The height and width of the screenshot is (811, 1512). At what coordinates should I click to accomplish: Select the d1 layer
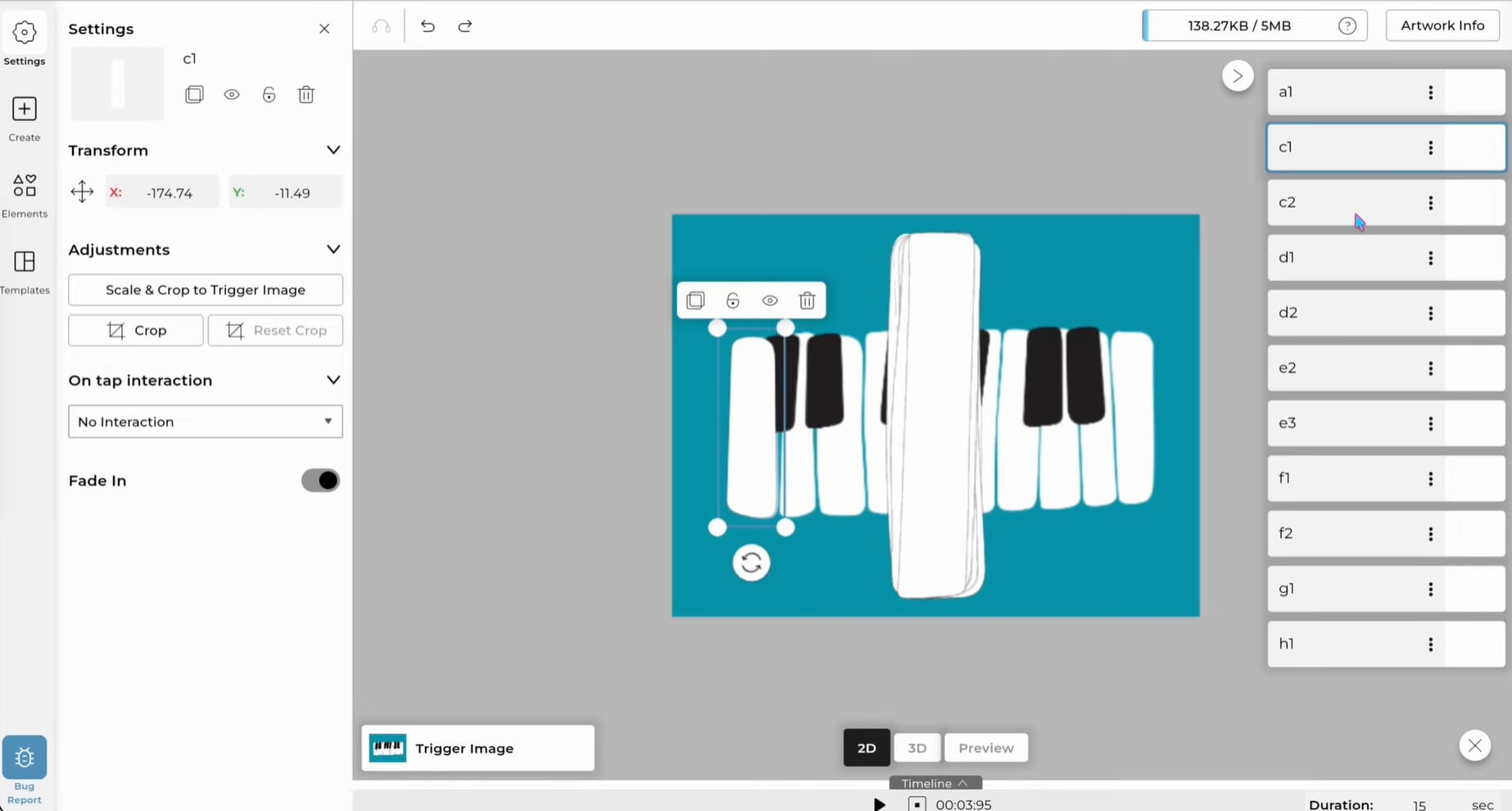[1386, 257]
